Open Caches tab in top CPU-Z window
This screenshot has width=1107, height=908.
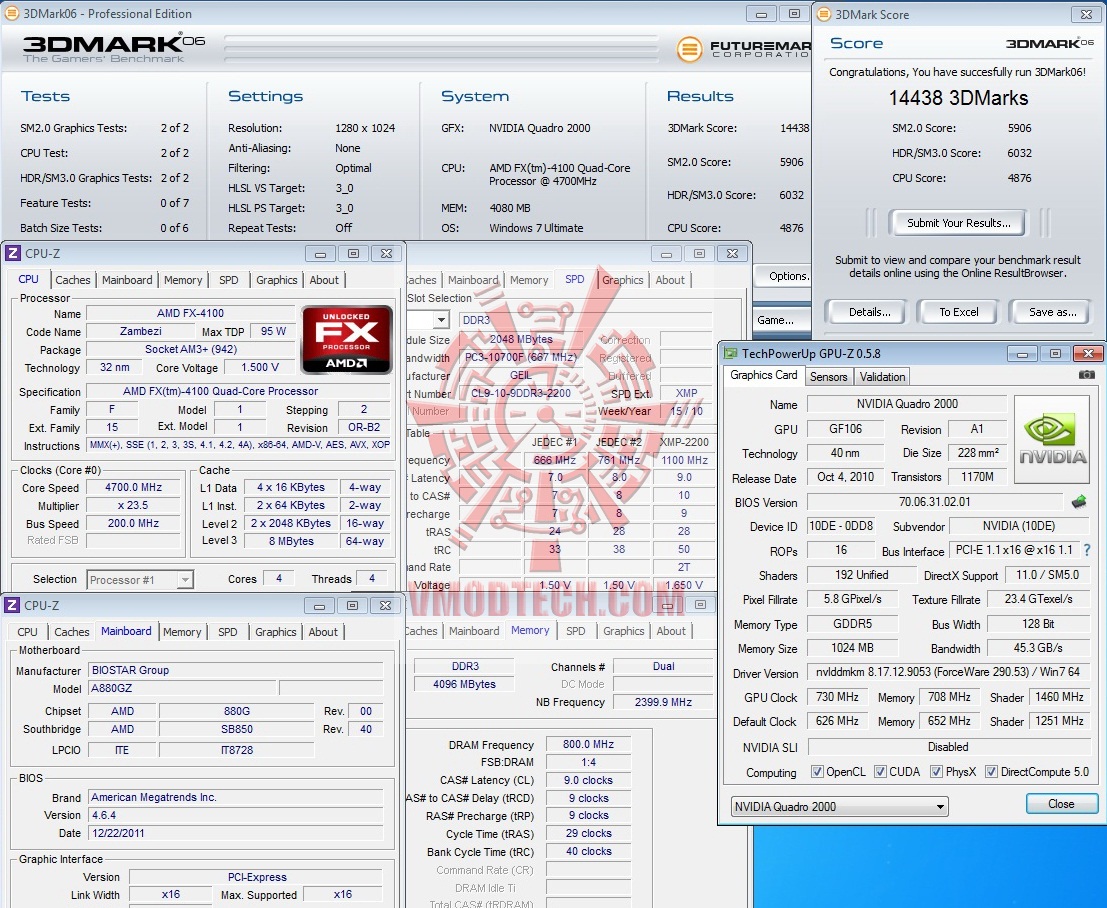pyautogui.click(x=73, y=280)
